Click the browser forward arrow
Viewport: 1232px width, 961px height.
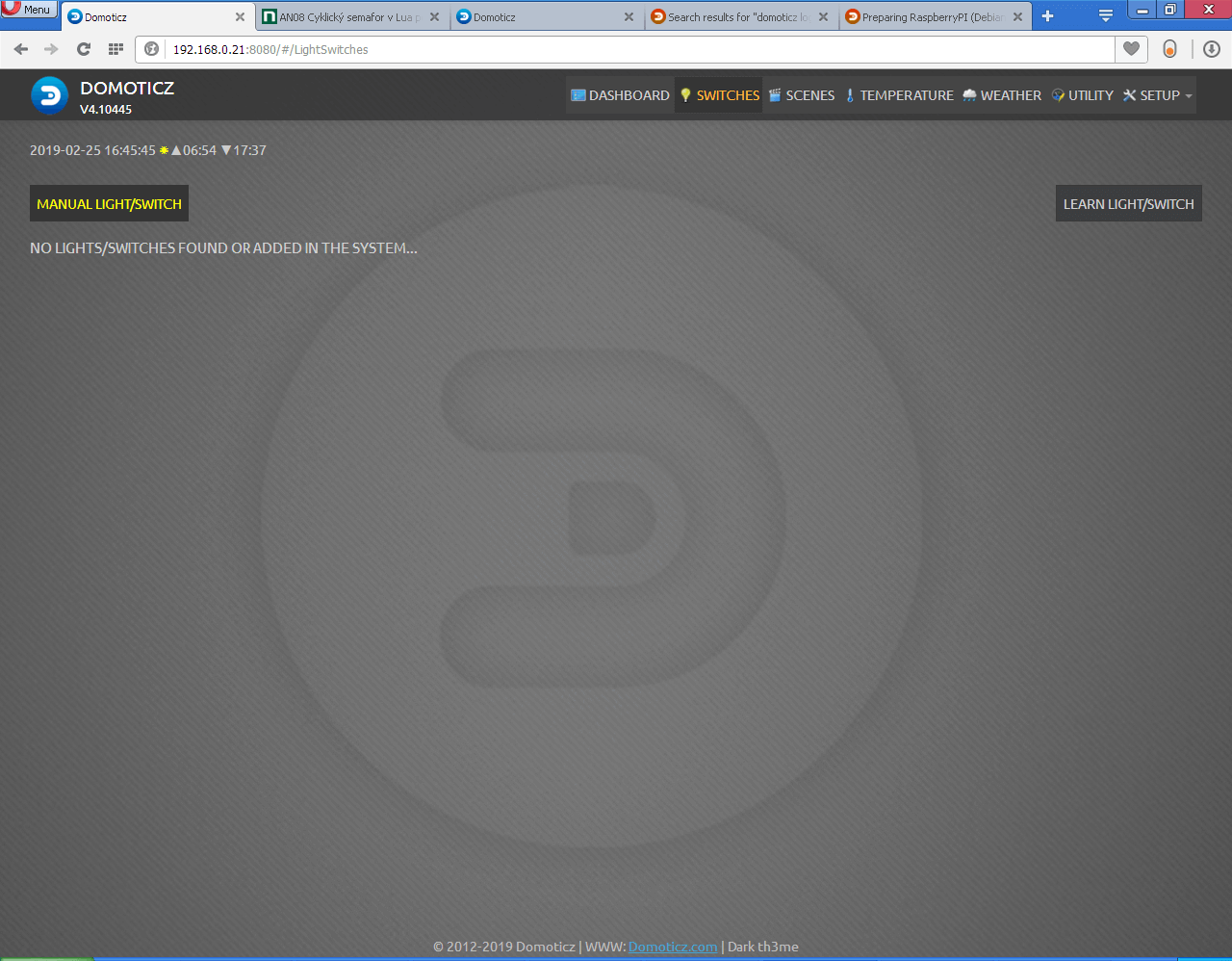point(52,49)
